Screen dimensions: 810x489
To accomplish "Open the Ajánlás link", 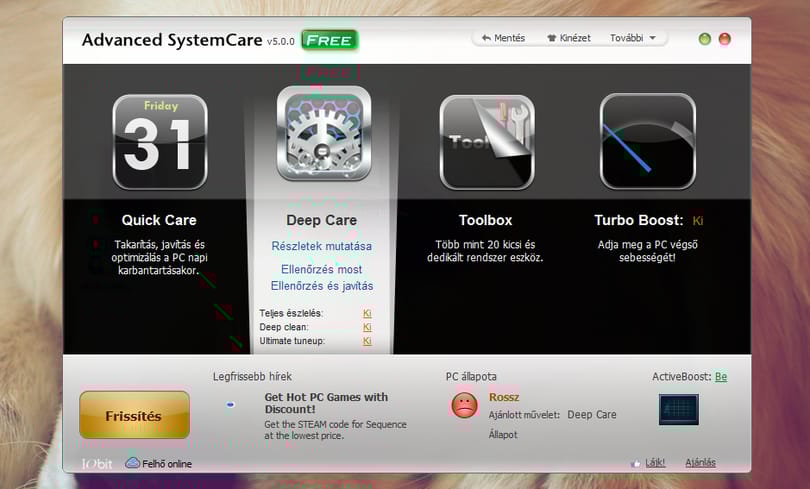I will click(700, 463).
